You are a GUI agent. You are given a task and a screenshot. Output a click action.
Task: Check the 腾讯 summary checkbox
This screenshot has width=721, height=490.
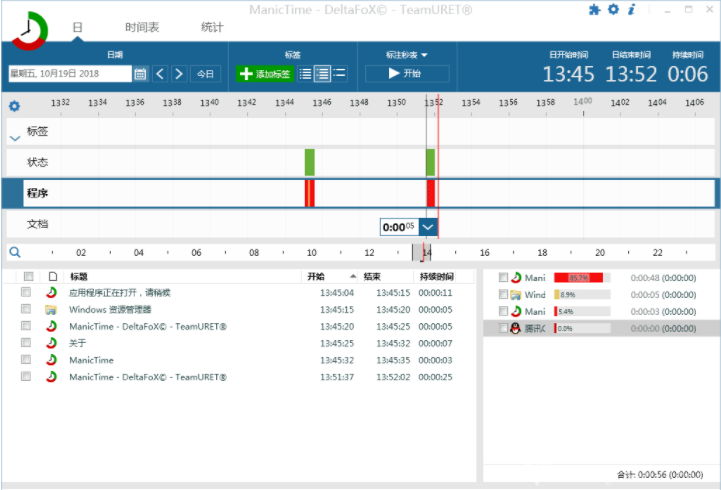[503, 328]
